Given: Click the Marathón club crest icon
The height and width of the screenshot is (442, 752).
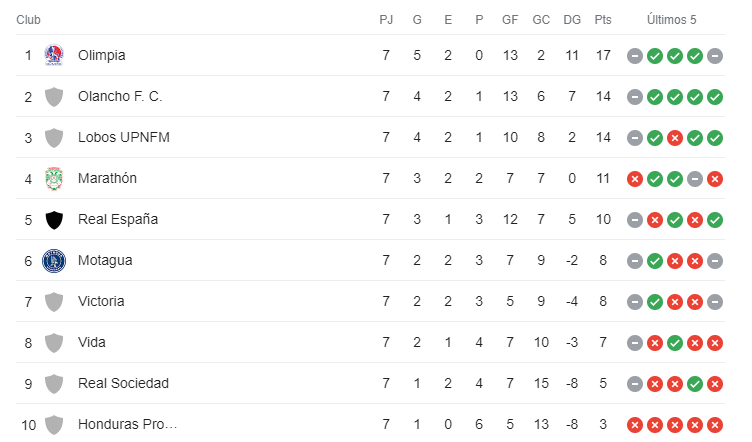Looking at the screenshot, I should tap(54, 178).
